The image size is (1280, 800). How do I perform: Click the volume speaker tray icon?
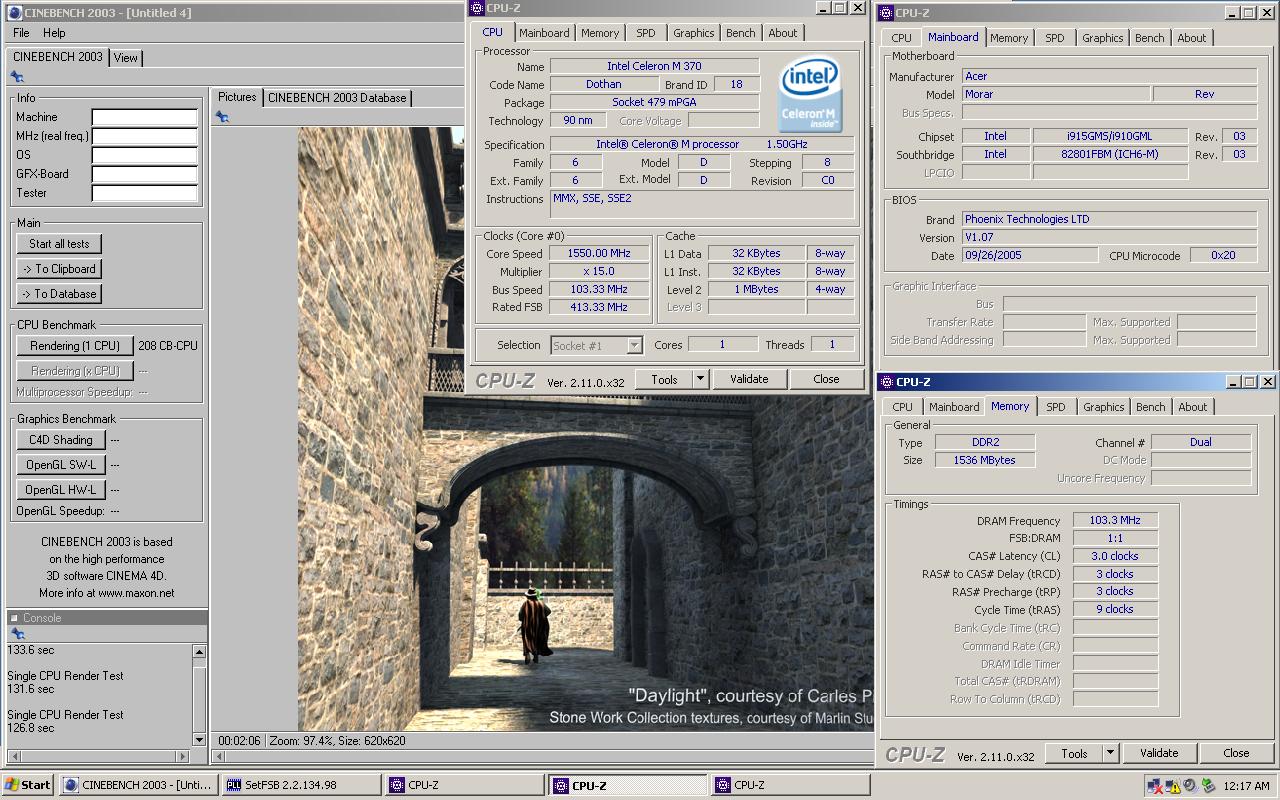click(1190, 786)
